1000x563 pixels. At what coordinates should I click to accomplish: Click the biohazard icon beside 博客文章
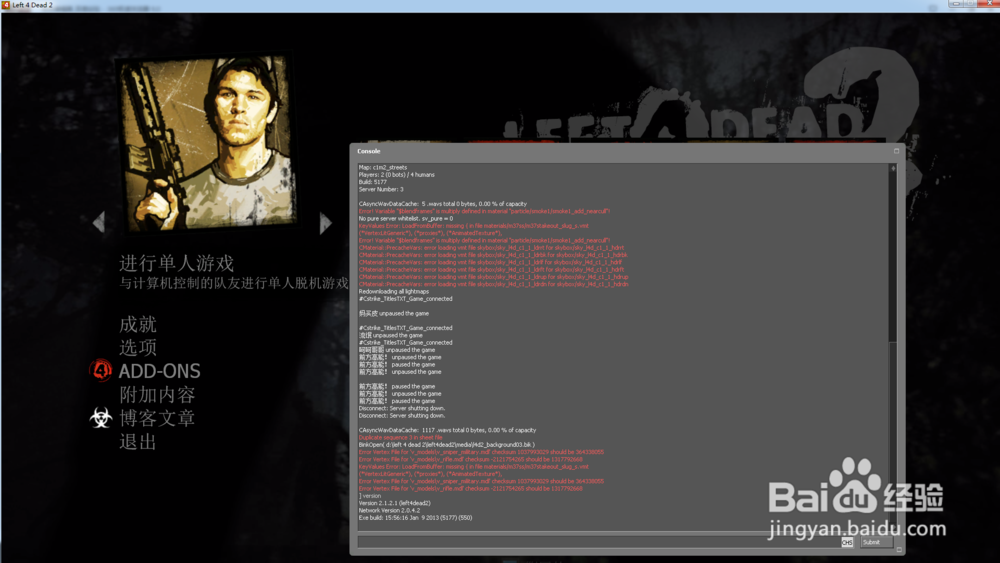[101, 418]
